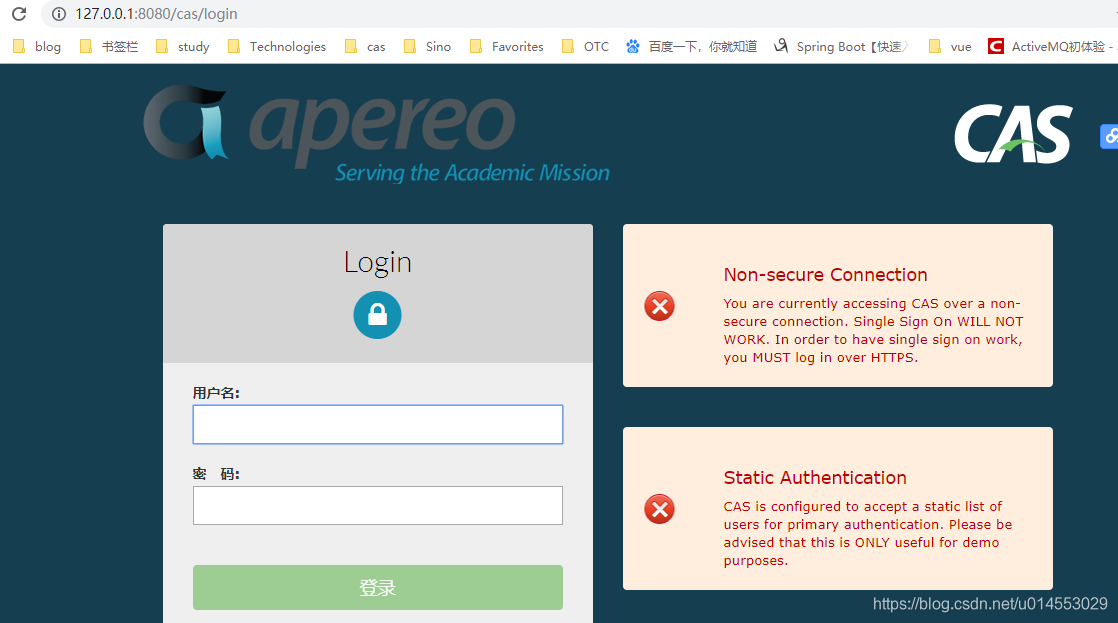The image size is (1118, 623).
Task: Focus the address bar URL 127.0.0.1:8080/cas/login
Action: coord(156,14)
